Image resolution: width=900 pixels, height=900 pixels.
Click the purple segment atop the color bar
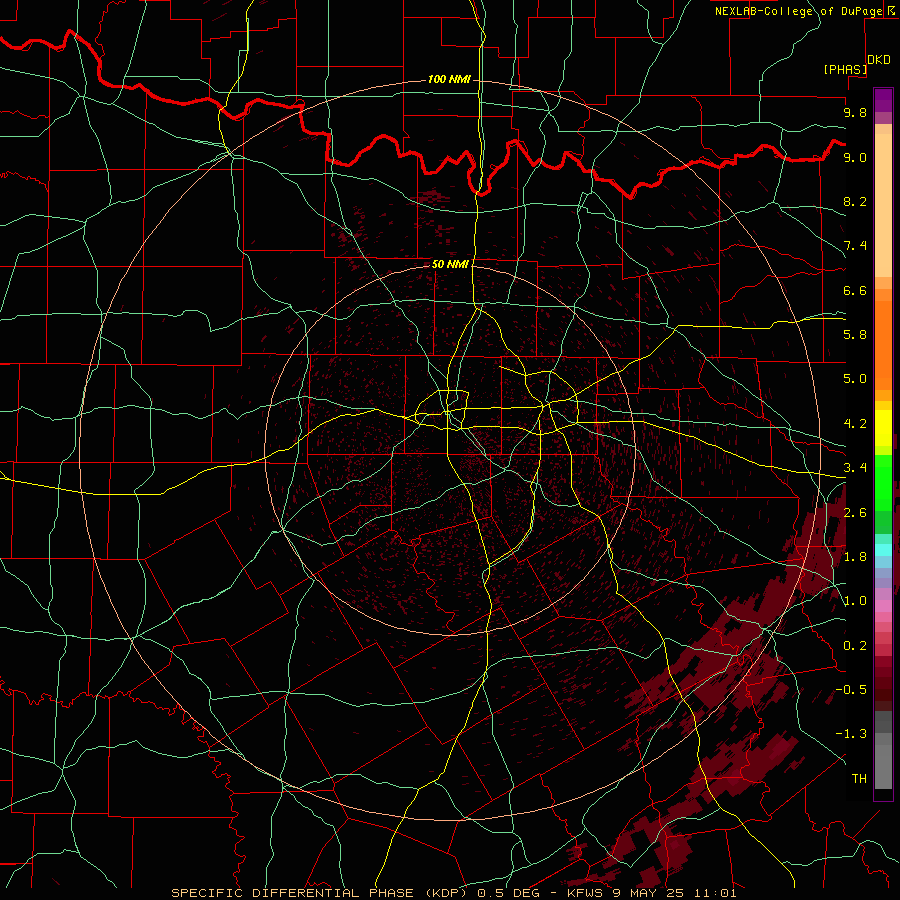pos(883,100)
